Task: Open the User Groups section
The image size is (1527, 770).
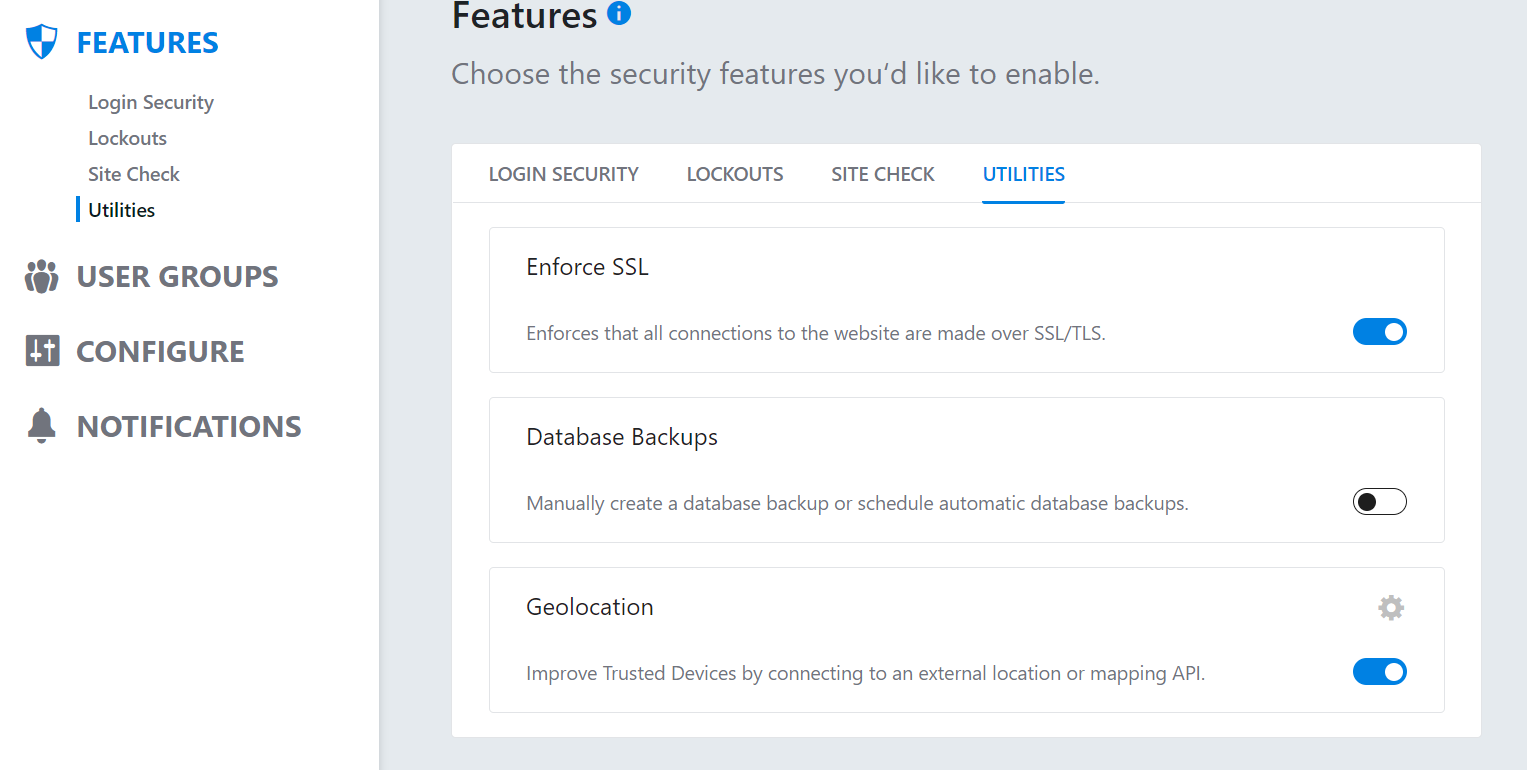Action: click(177, 276)
